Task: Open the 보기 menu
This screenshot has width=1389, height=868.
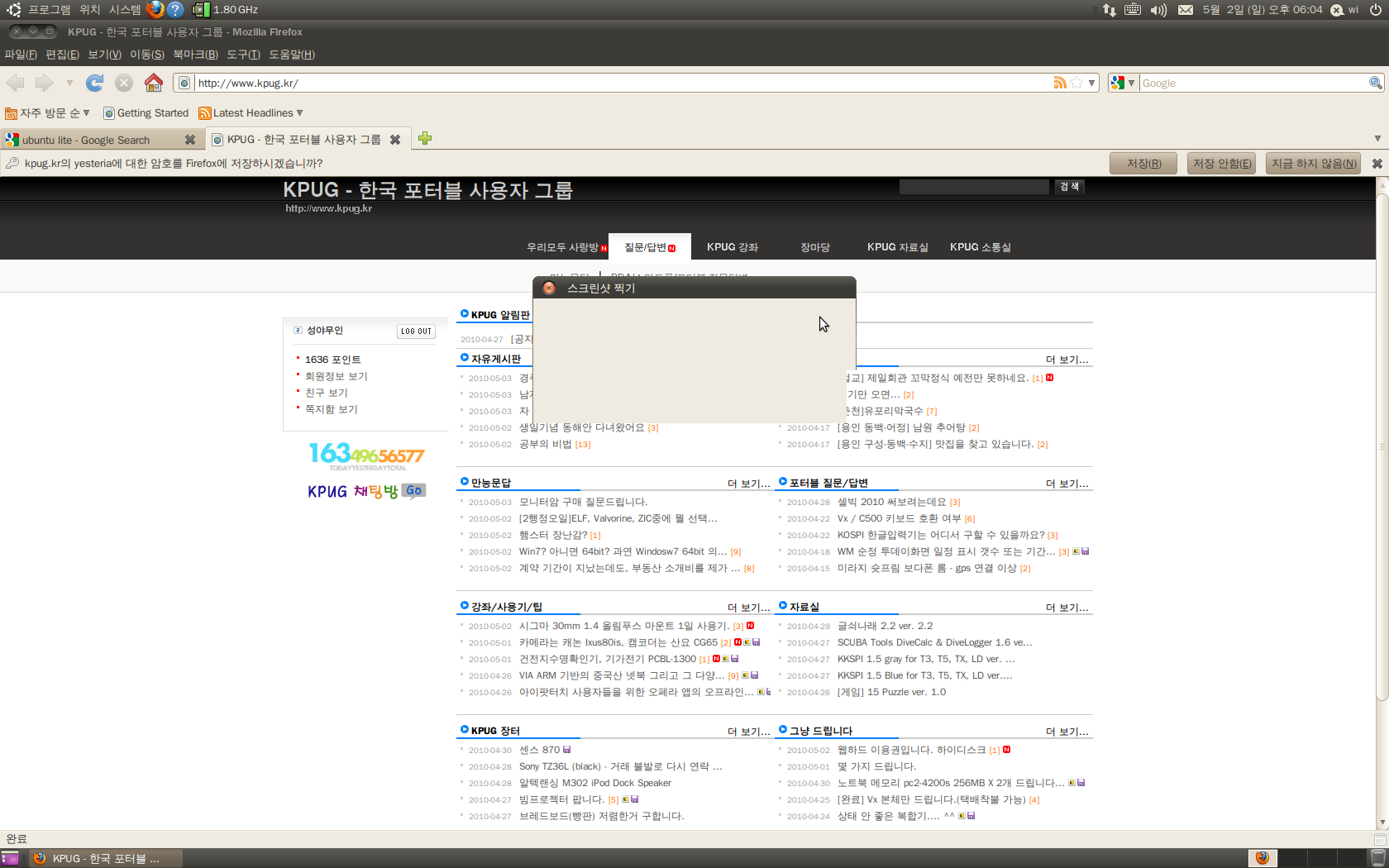Action: pos(104,55)
